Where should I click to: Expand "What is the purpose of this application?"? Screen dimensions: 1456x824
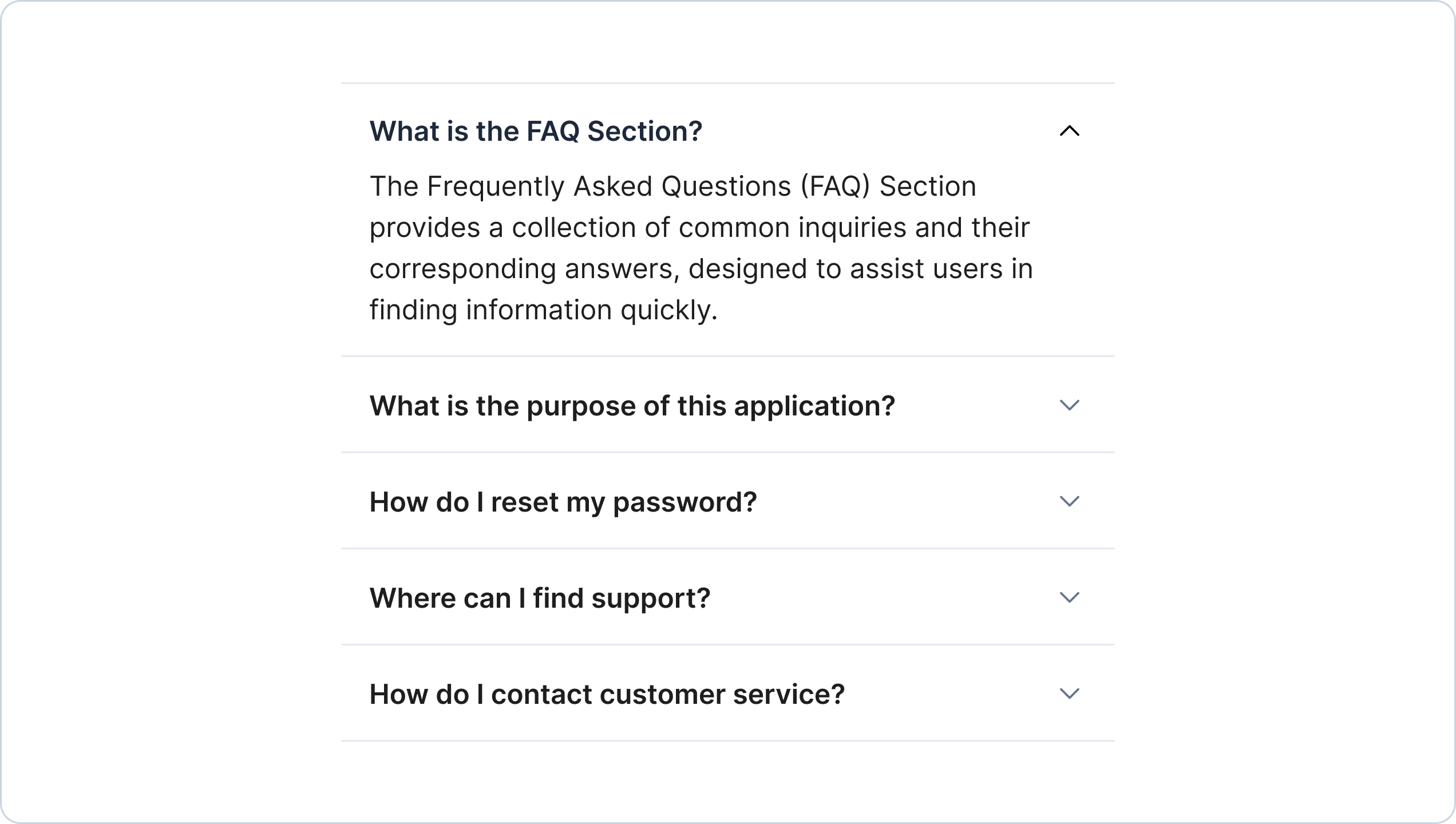point(631,406)
